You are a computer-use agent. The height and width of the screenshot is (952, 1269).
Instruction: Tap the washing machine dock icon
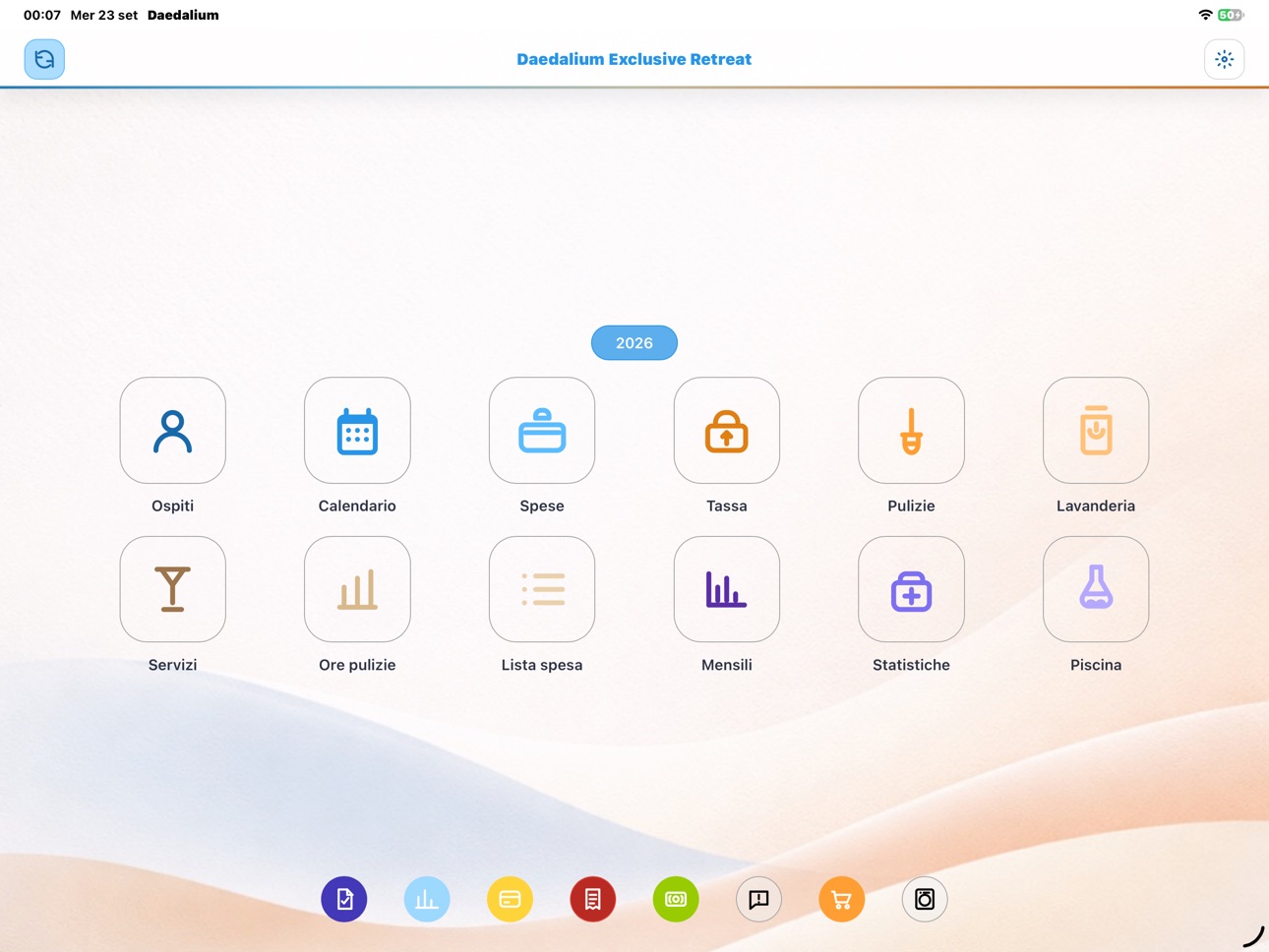pos(925,899)
